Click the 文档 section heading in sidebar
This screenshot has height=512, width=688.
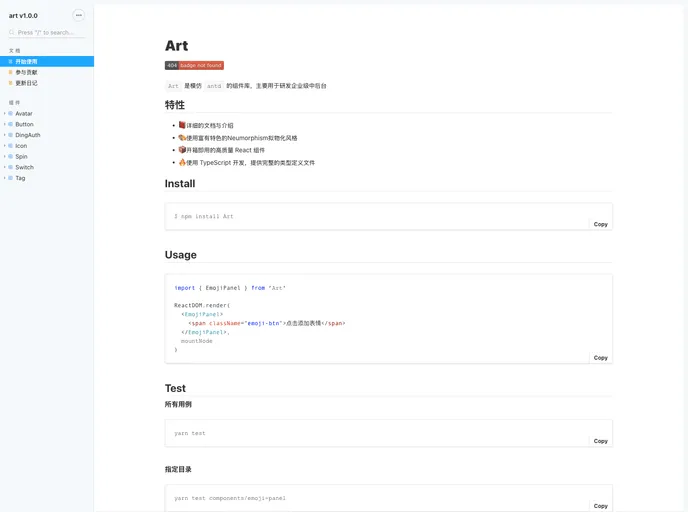pos(14,51)
